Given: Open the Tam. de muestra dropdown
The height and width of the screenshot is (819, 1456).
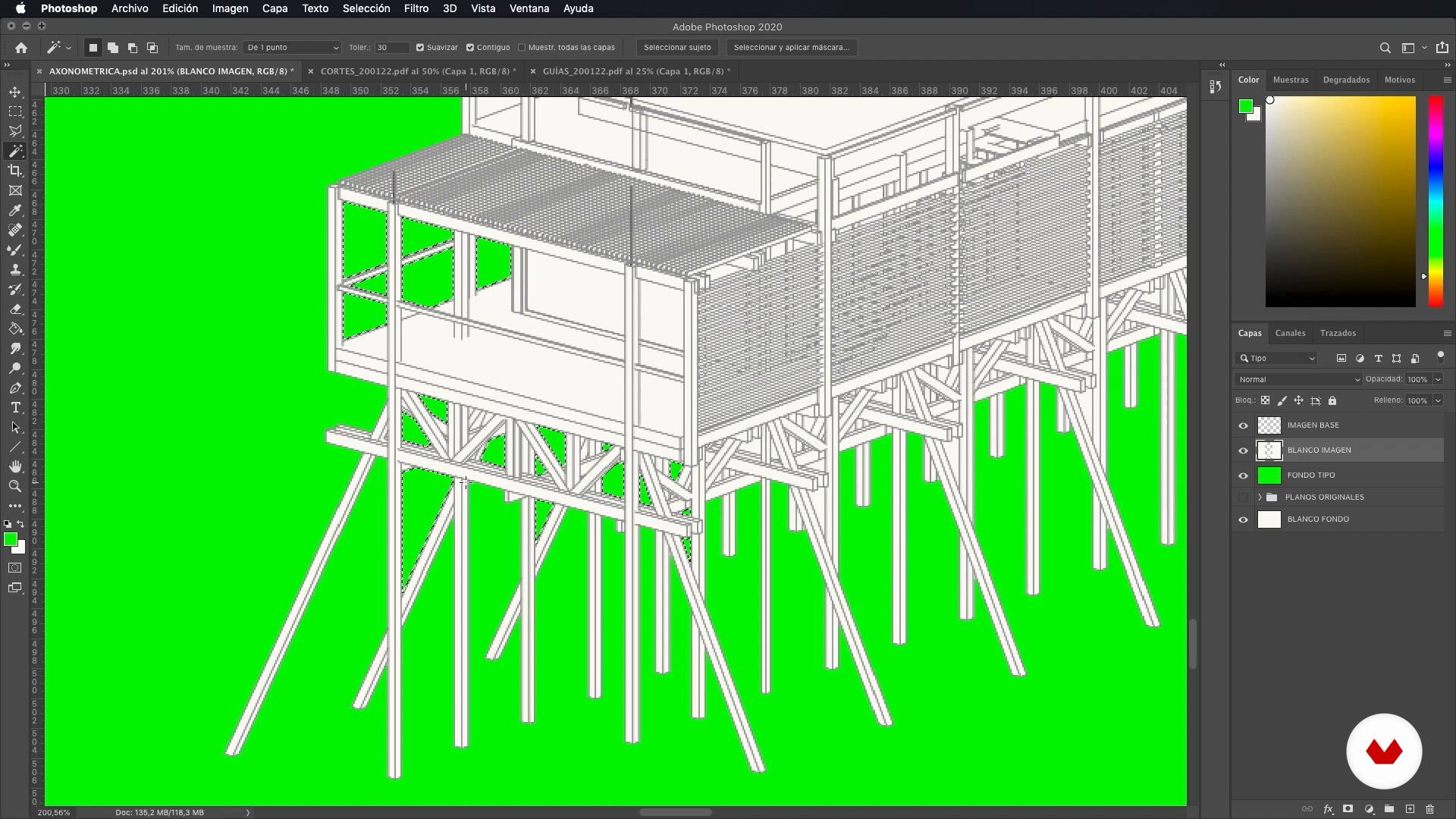Looking at the screenshot, I should (292, 47).
